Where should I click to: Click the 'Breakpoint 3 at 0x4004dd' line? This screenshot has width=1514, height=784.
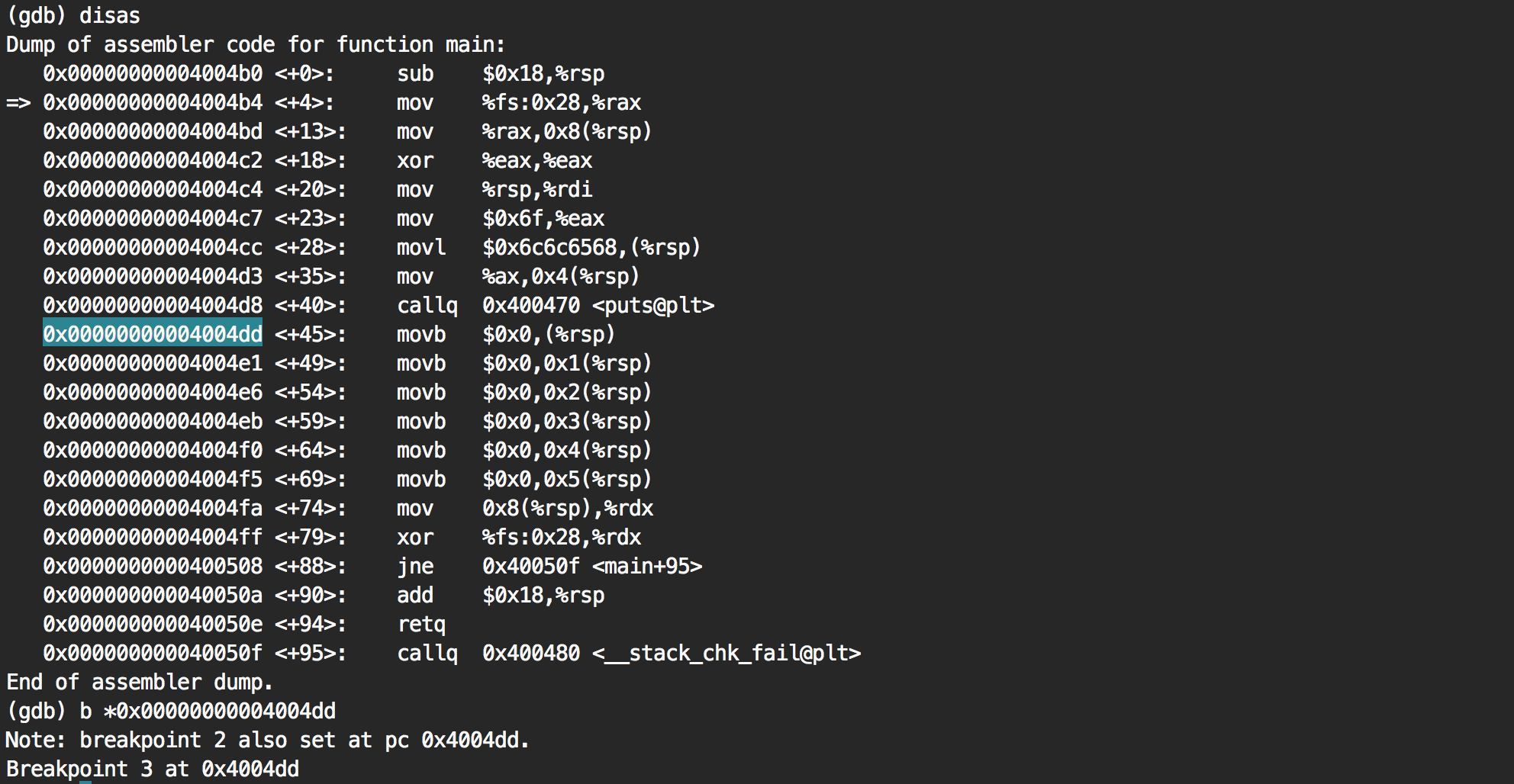[x=153, y=769]
